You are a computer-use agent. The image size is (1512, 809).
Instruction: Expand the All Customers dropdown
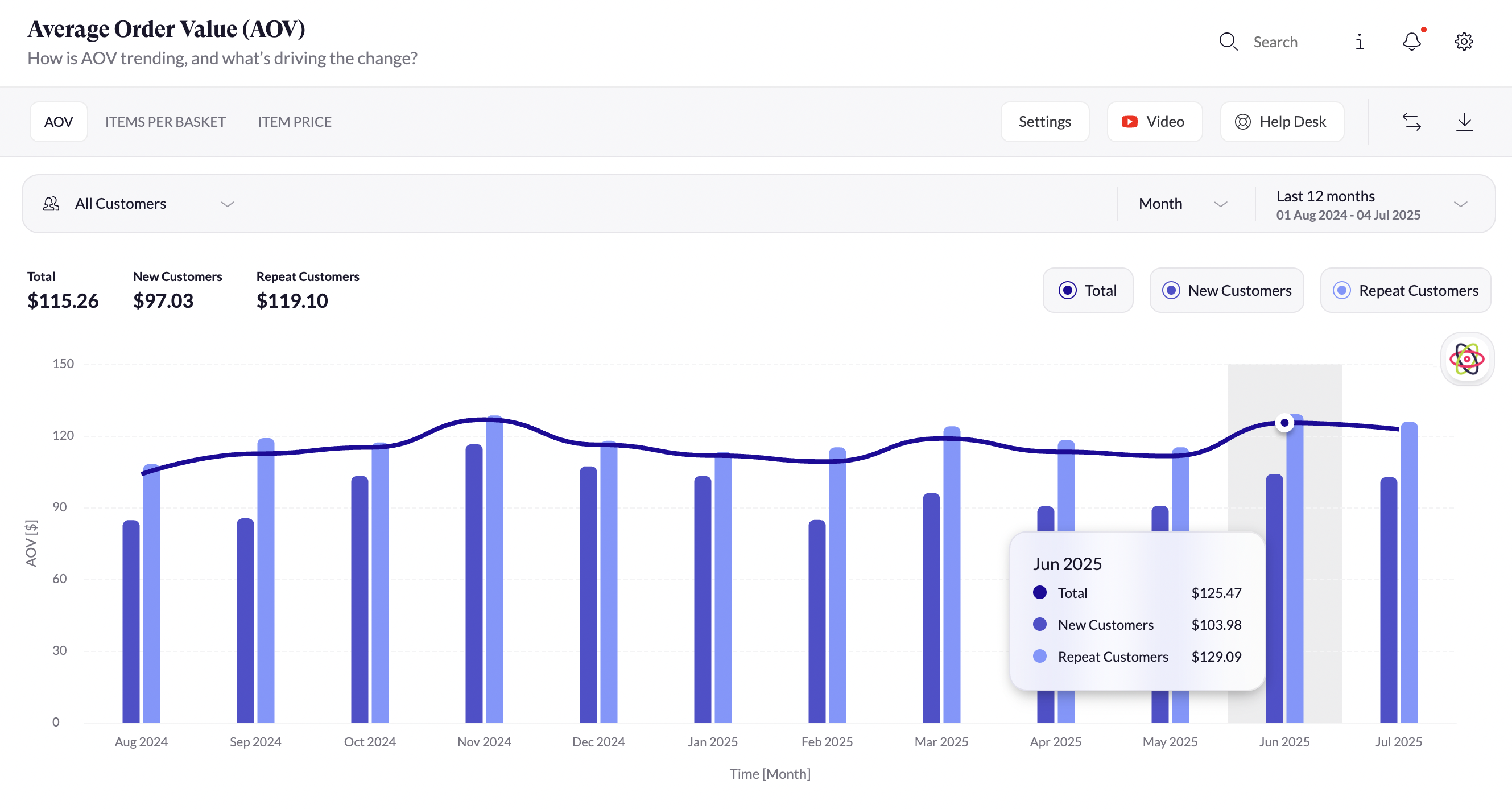(x=227, y=204)
